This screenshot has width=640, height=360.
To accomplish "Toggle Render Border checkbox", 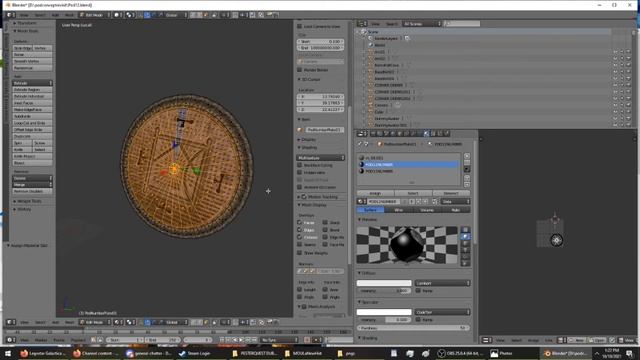I will [x=300, y=70].
